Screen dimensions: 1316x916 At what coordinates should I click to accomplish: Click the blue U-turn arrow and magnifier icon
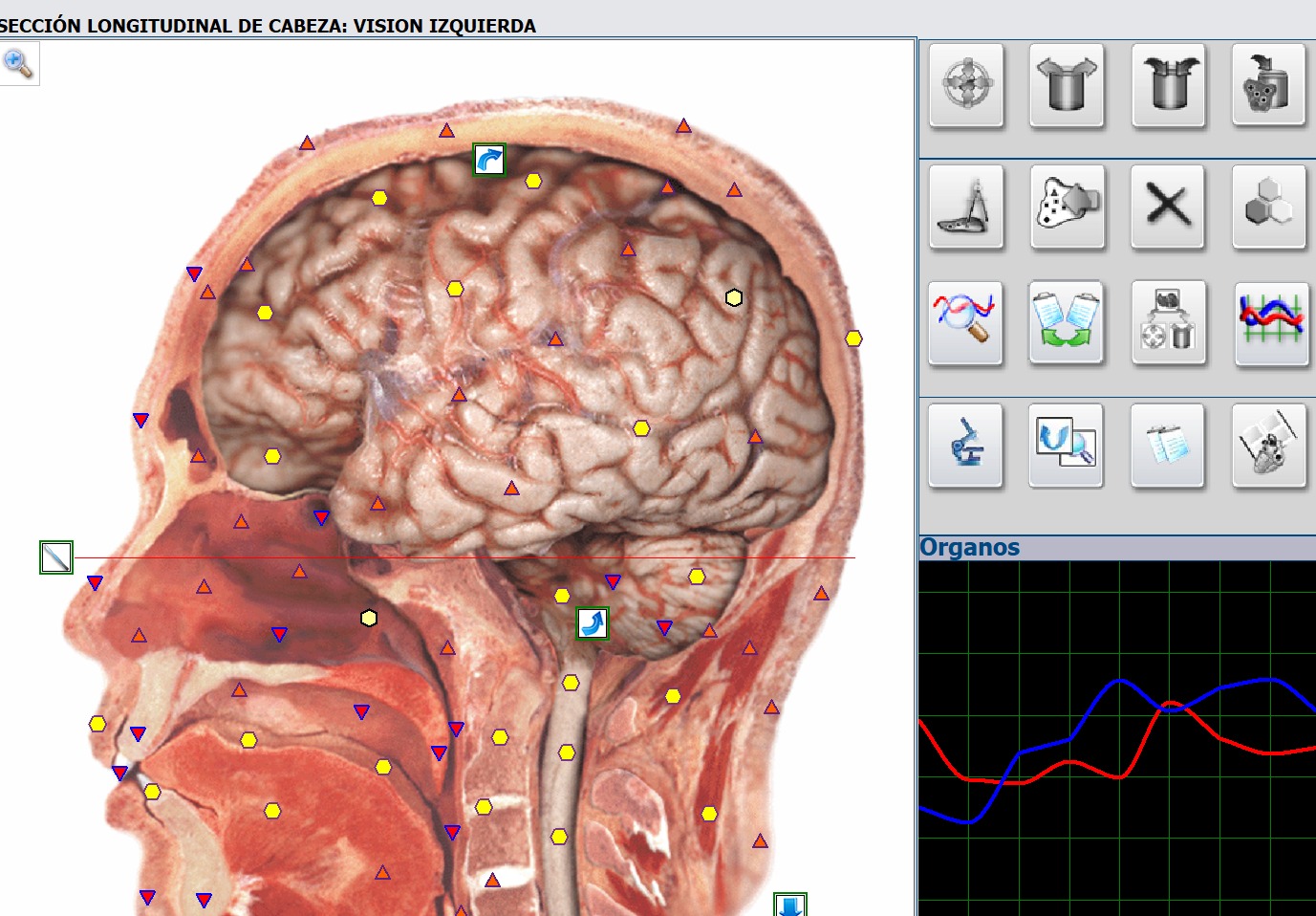(1066, 446)
